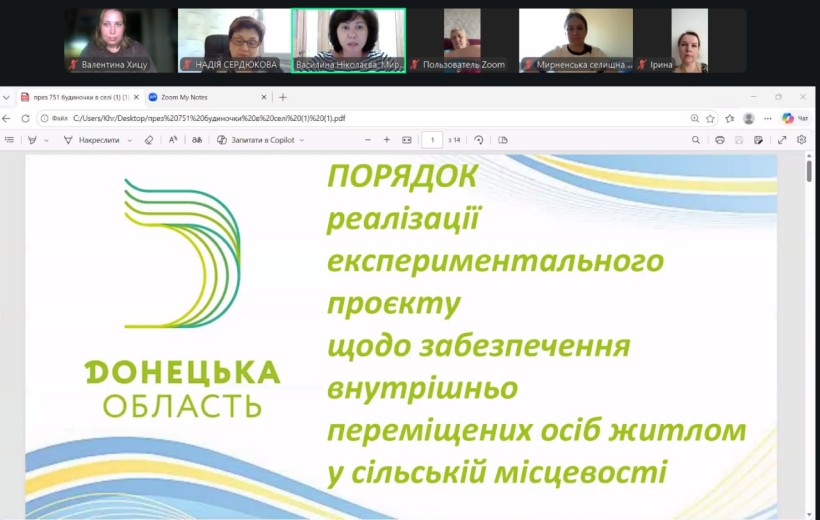Rotate the PDF page

[x=479, y=140]
